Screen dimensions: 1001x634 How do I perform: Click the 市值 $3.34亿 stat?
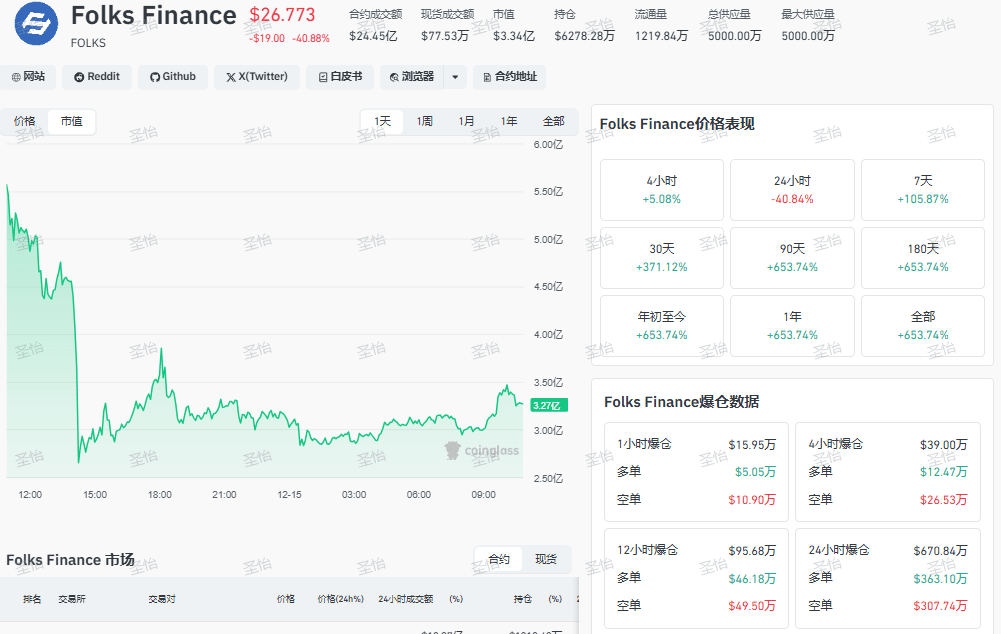click(514, 26)
